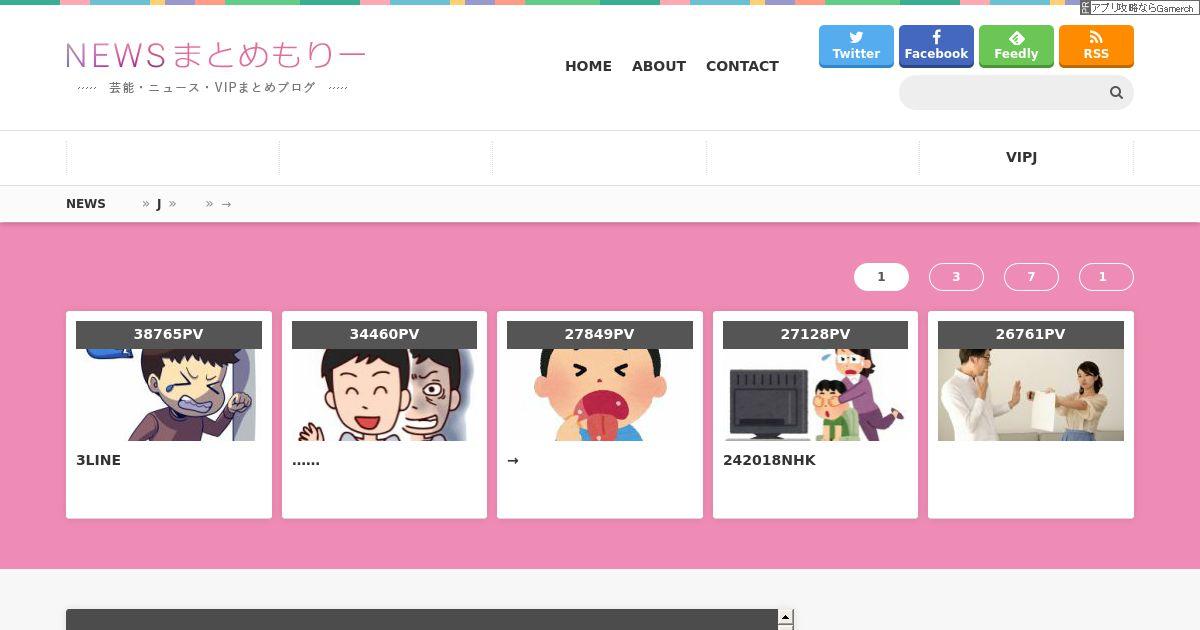Go to the HOME page
Screen dimensions: 1200x630
(588, 66)
